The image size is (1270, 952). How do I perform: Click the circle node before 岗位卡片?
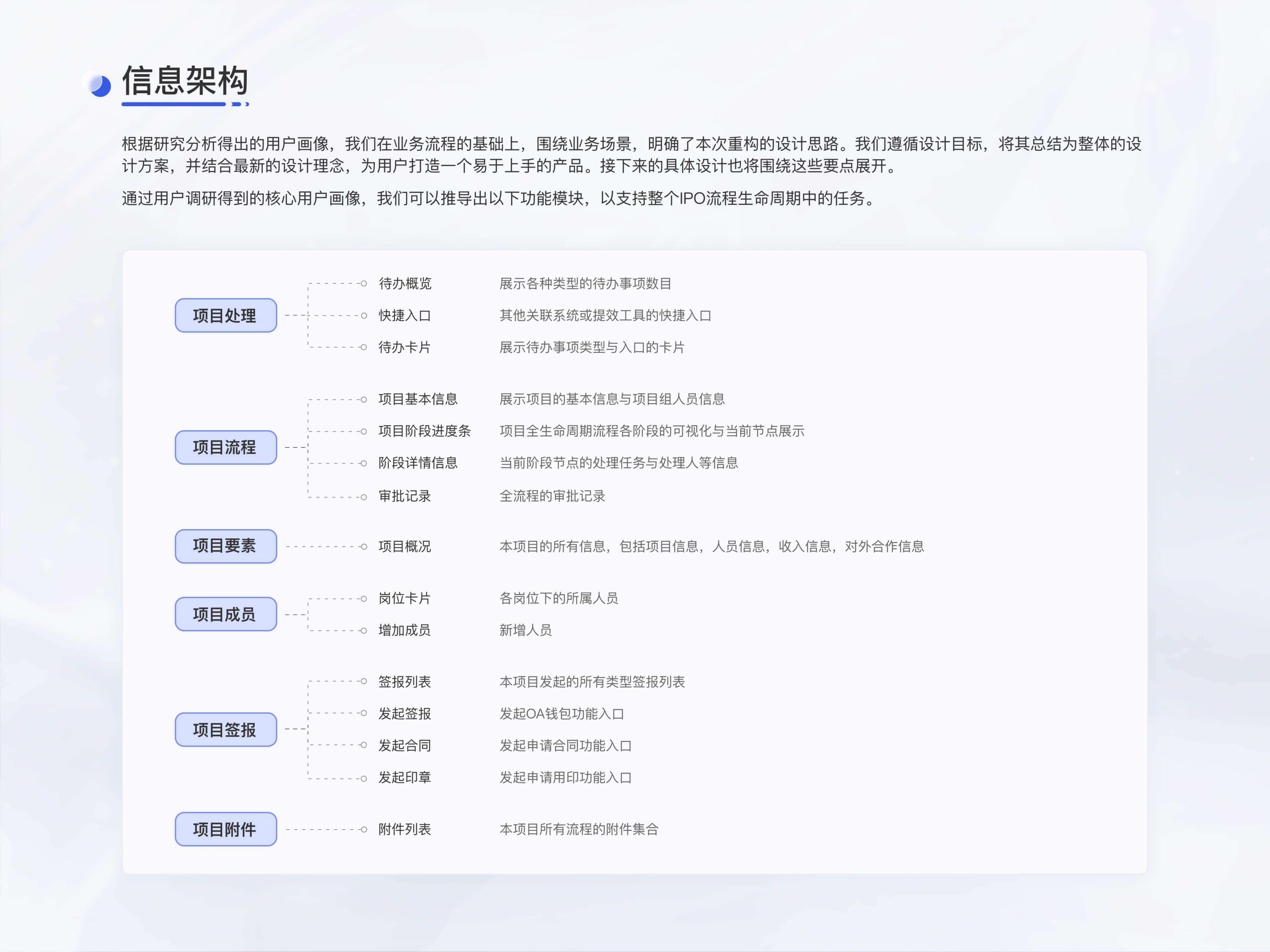point(363,599)
